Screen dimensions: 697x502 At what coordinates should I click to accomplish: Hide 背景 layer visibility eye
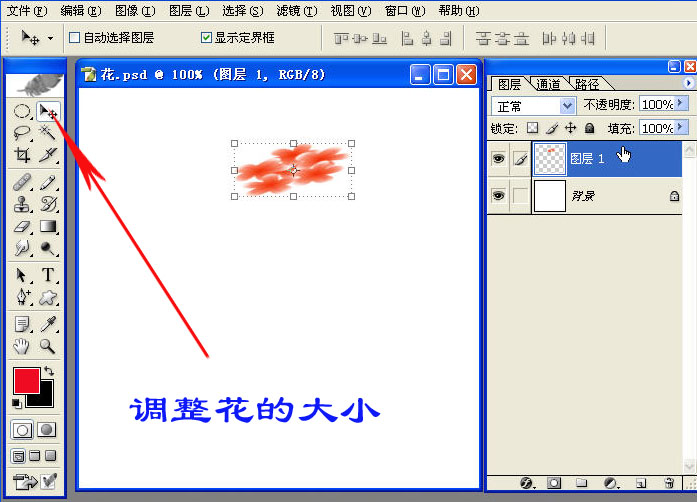[498, 195]
